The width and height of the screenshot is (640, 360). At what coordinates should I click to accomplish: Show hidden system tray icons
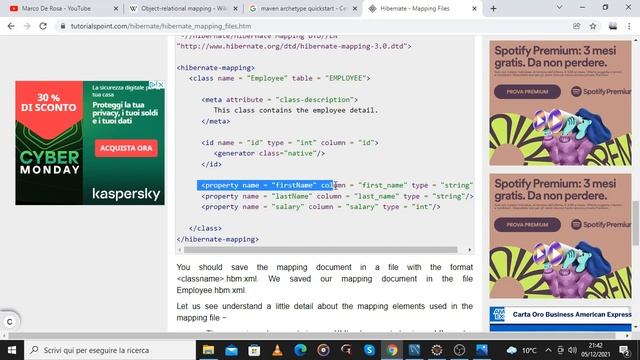click(548, 350)
